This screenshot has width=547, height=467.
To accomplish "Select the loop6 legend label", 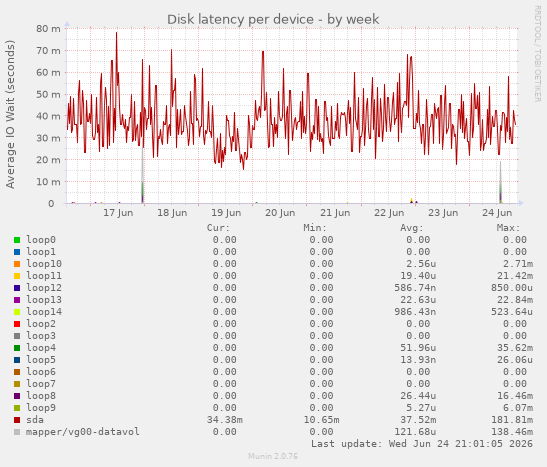I will coord(41,372).
